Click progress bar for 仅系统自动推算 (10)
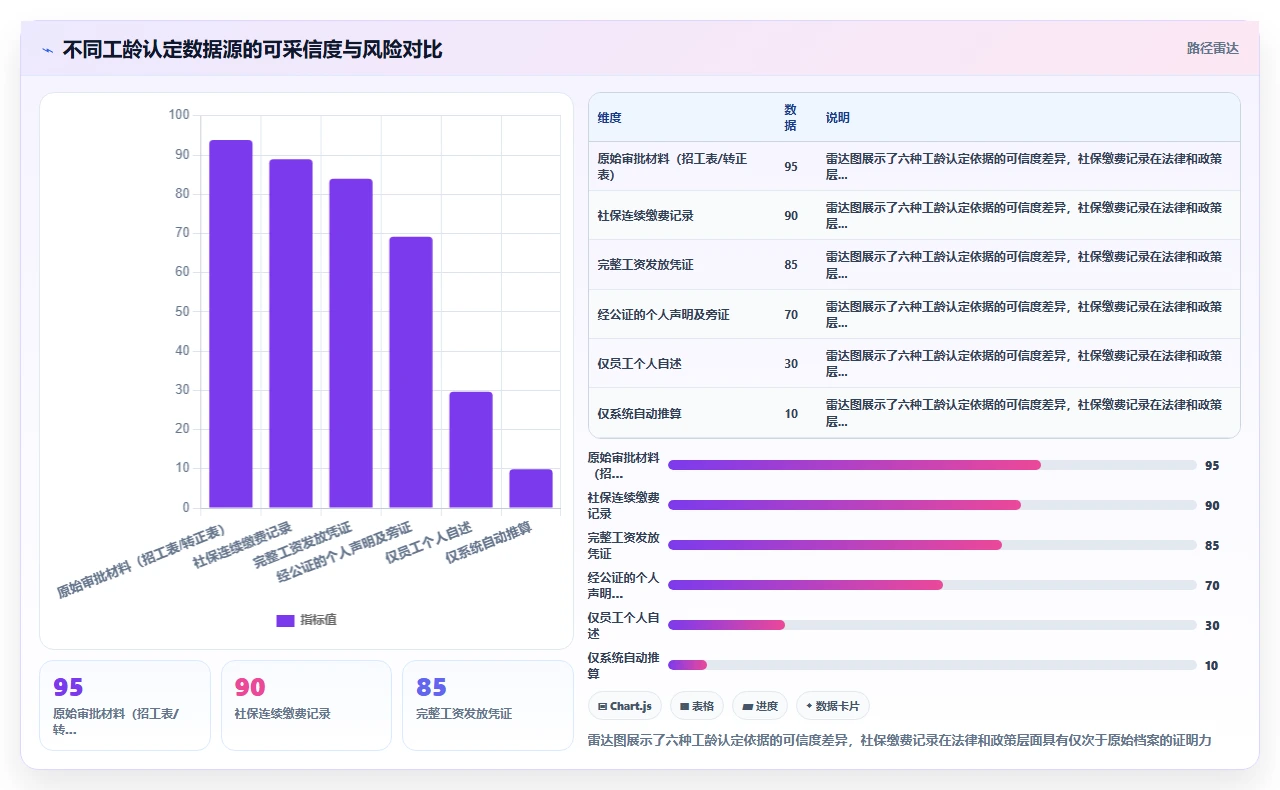Image resolution: width=1280 pixels, height=790 pixels. tap(932, 665)
